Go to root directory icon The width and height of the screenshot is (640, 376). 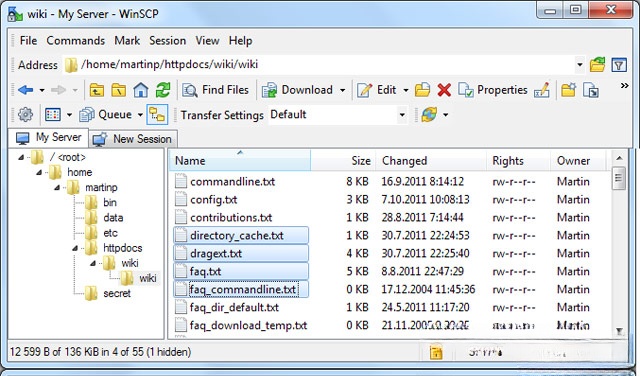pos(119,90)
